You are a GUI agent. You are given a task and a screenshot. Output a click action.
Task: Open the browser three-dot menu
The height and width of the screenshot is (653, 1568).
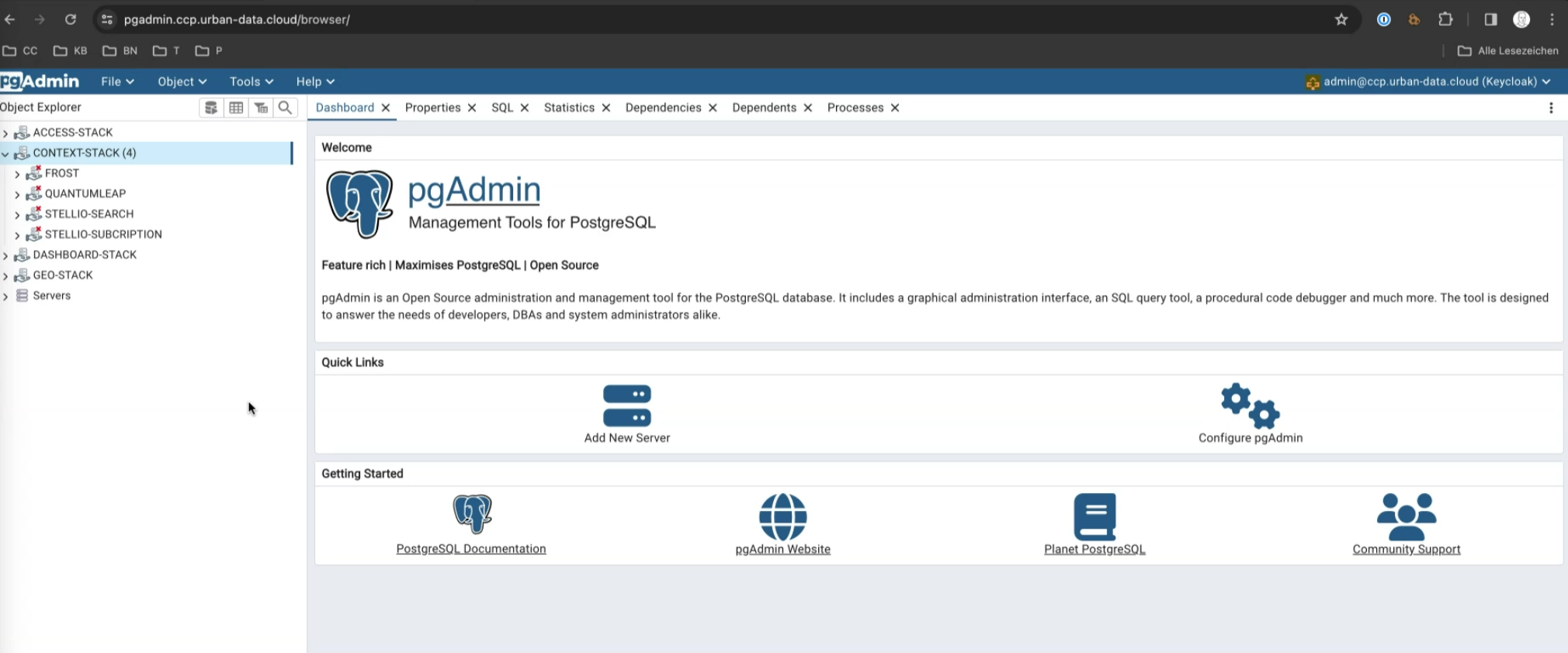(1552, 19)
